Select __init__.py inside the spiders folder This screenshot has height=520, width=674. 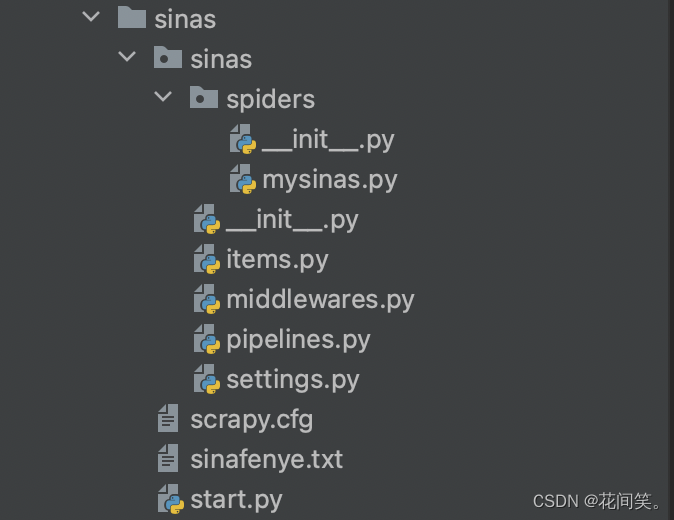328,140
